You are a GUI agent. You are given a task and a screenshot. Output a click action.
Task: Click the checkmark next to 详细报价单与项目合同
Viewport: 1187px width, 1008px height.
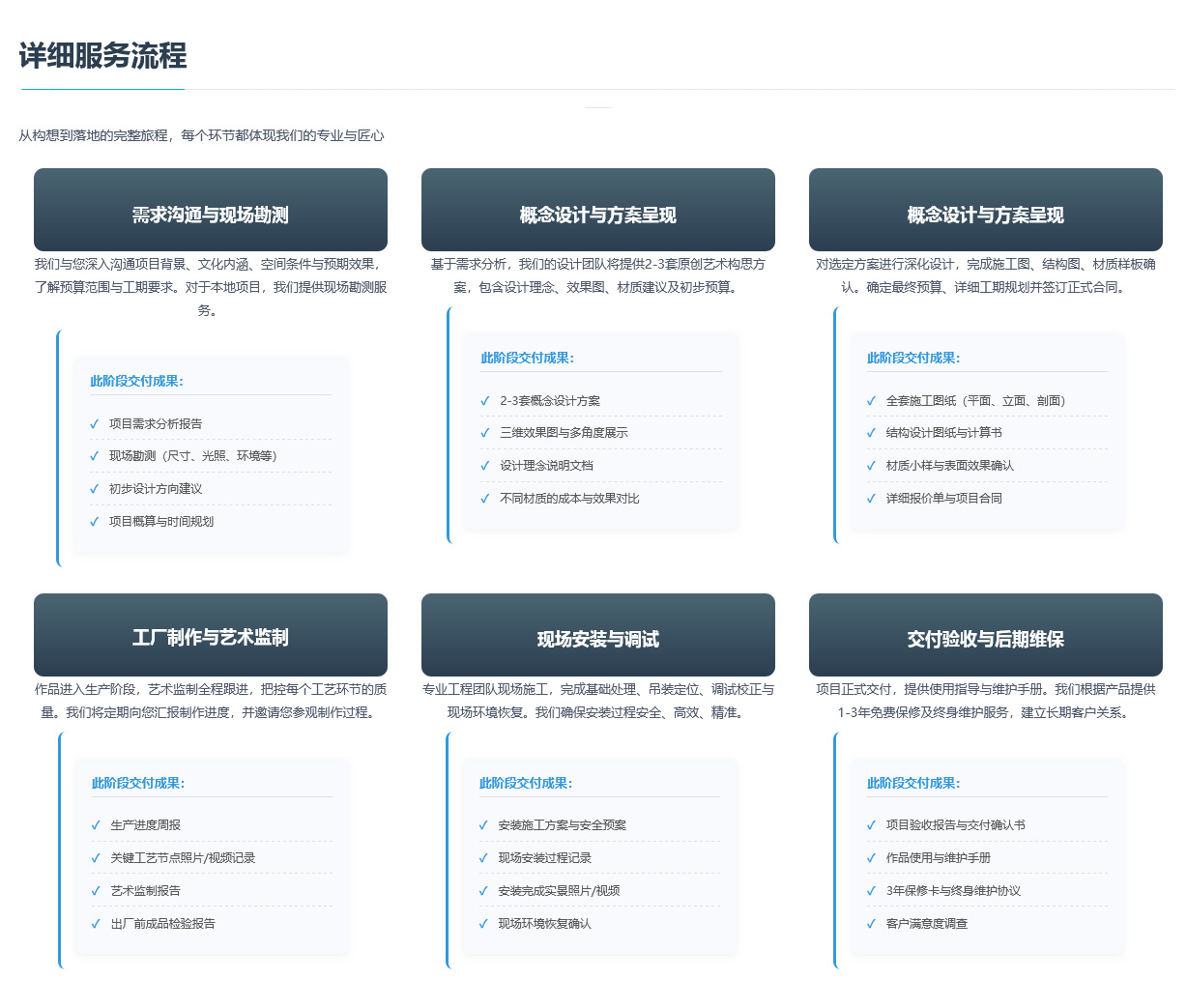pos(871,499)
